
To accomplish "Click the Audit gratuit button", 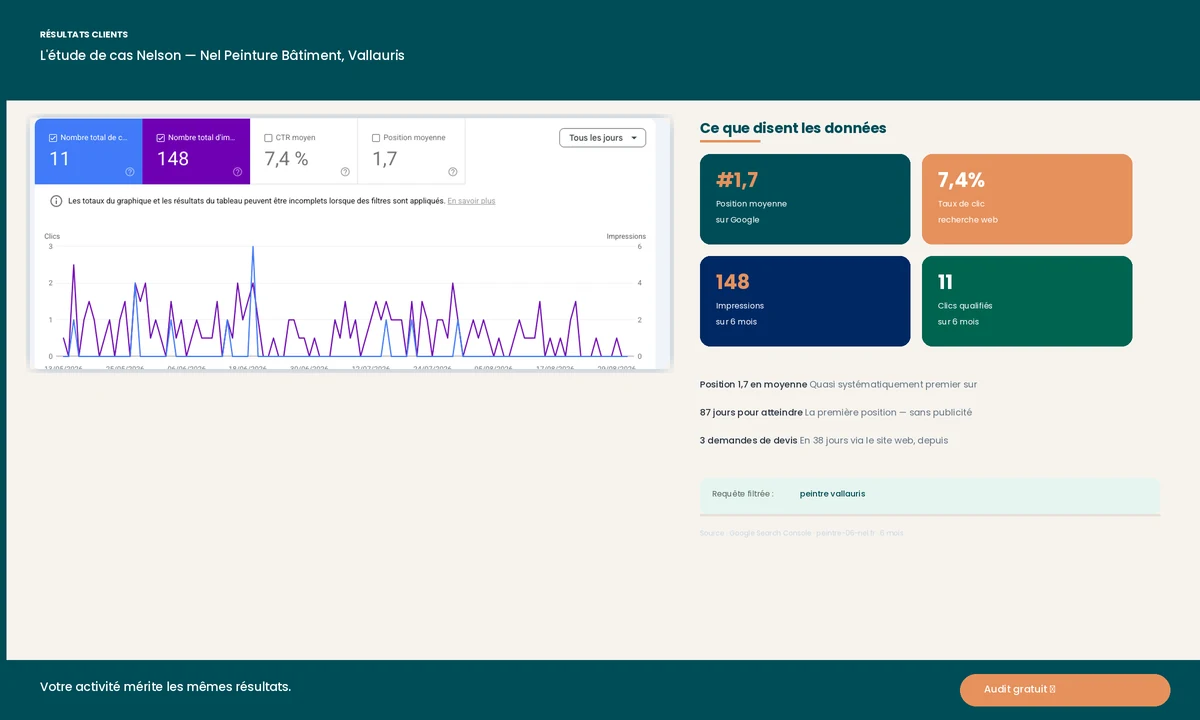I will 1065,690.
